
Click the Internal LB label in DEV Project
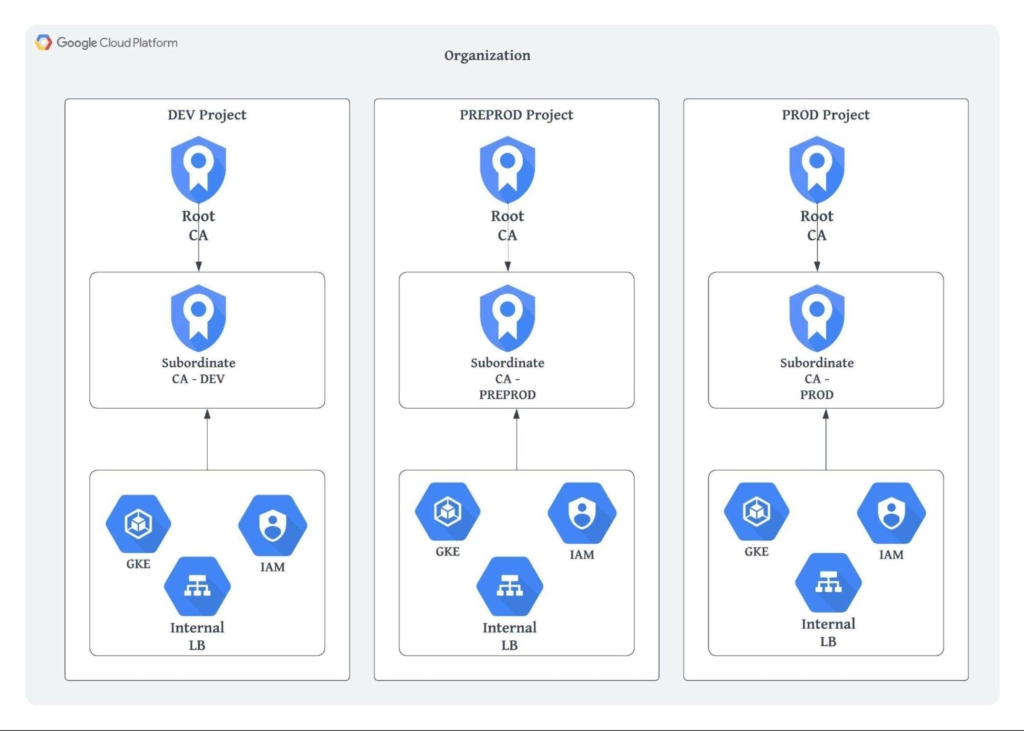click(x=197, y=636)
